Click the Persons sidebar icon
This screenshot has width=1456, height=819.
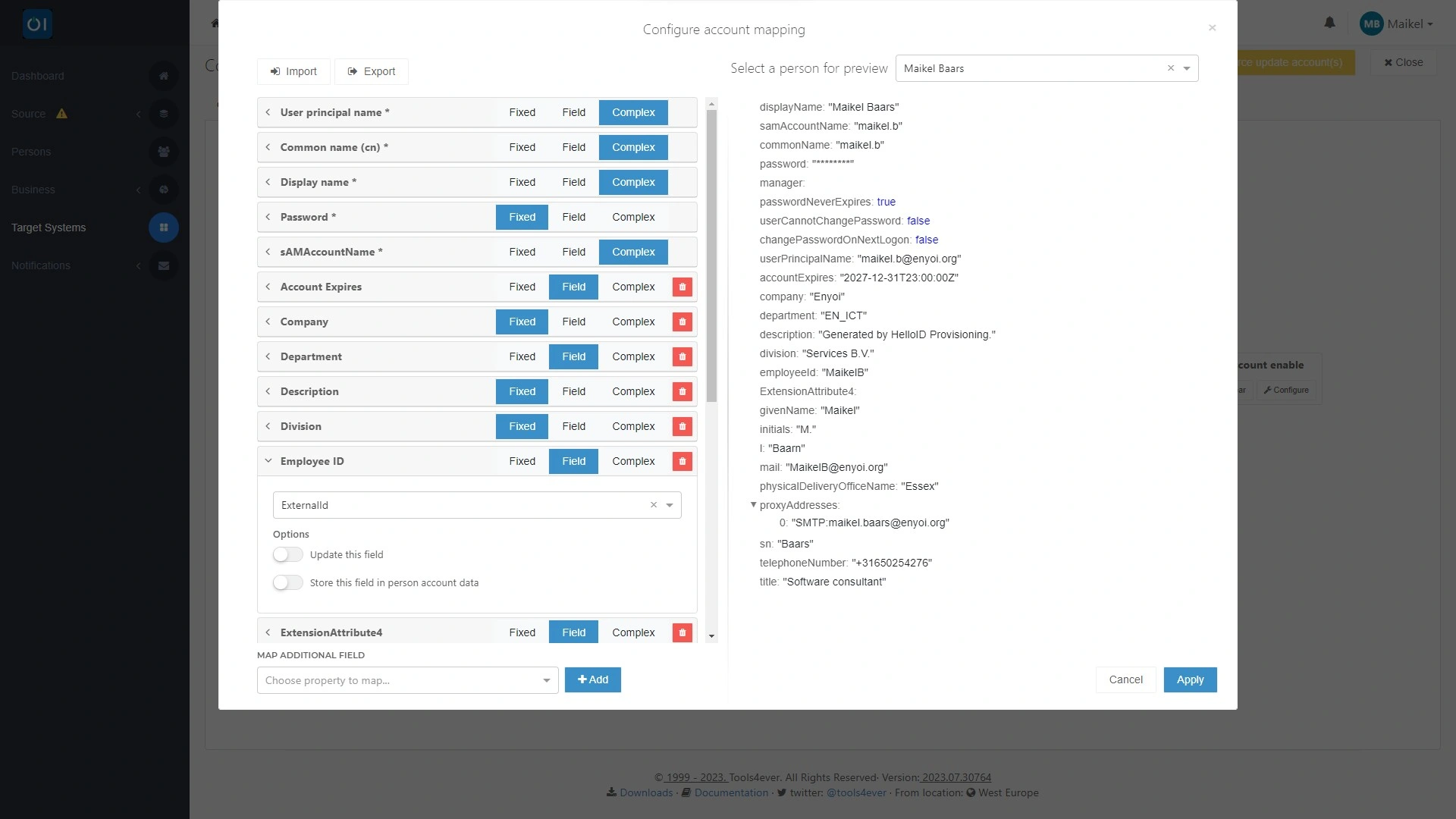pos(163,152)
